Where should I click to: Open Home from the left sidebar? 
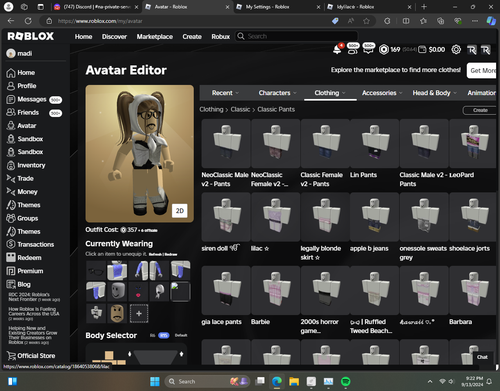(x=21, y=73)
